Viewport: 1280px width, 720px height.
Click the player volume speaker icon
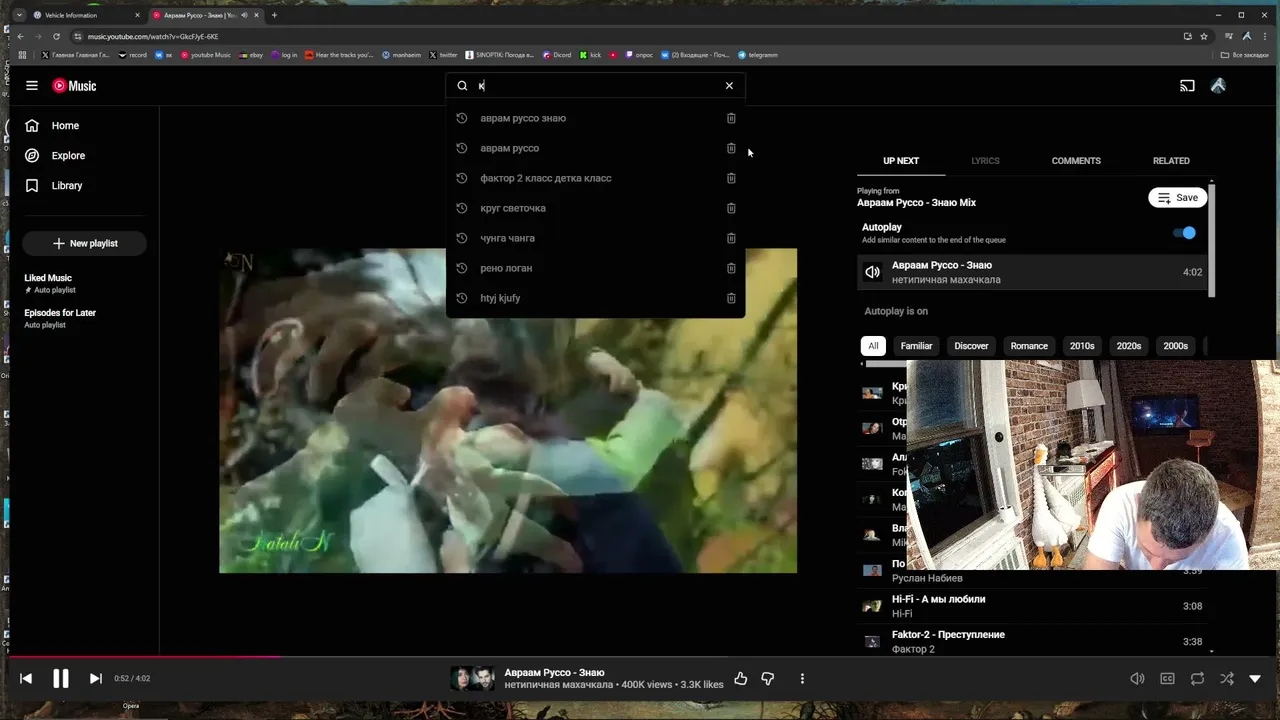pyautogui.click(x=1137, y=679)
